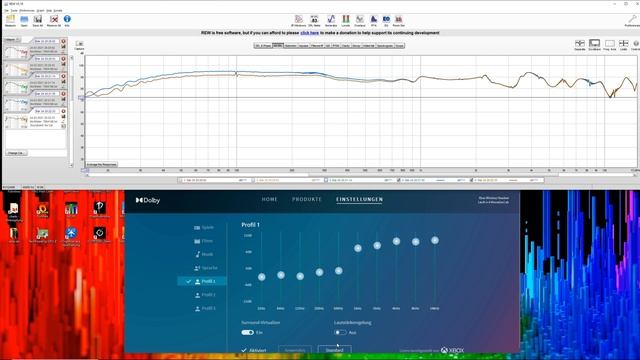Image resolution: width=640 pixels, height=360 pixels.
Task: Switch to the Waterfall graph tab
Action: (369, 46)
